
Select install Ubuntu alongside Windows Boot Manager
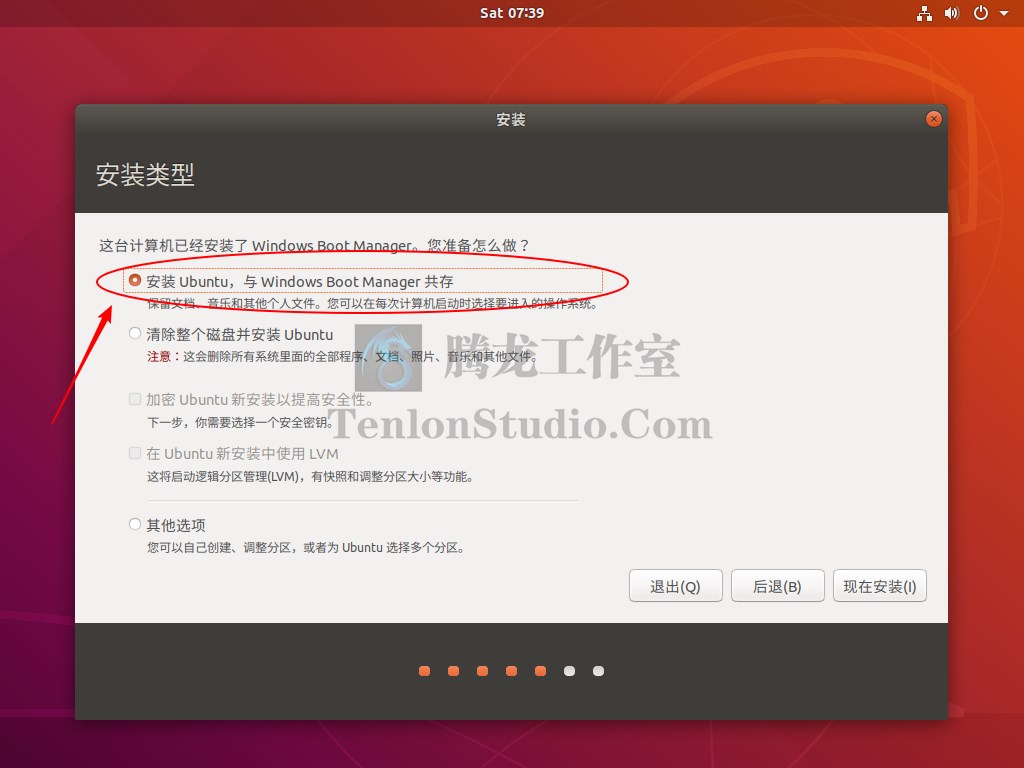pos(135,281)
